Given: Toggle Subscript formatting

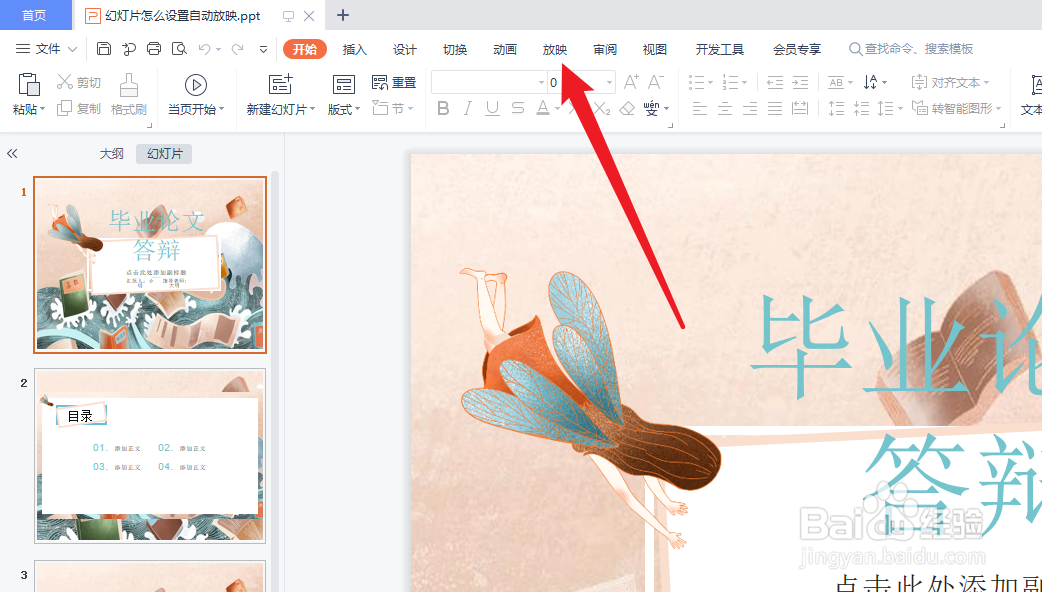Looking at the screenshot, I should (x=602, y=108).
